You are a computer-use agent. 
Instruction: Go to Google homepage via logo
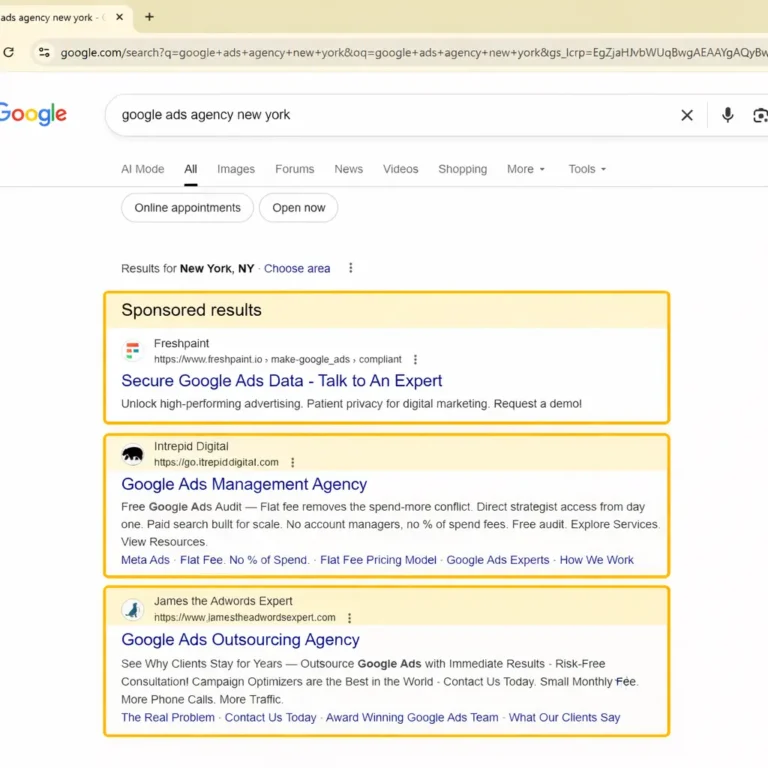point(32,114)
